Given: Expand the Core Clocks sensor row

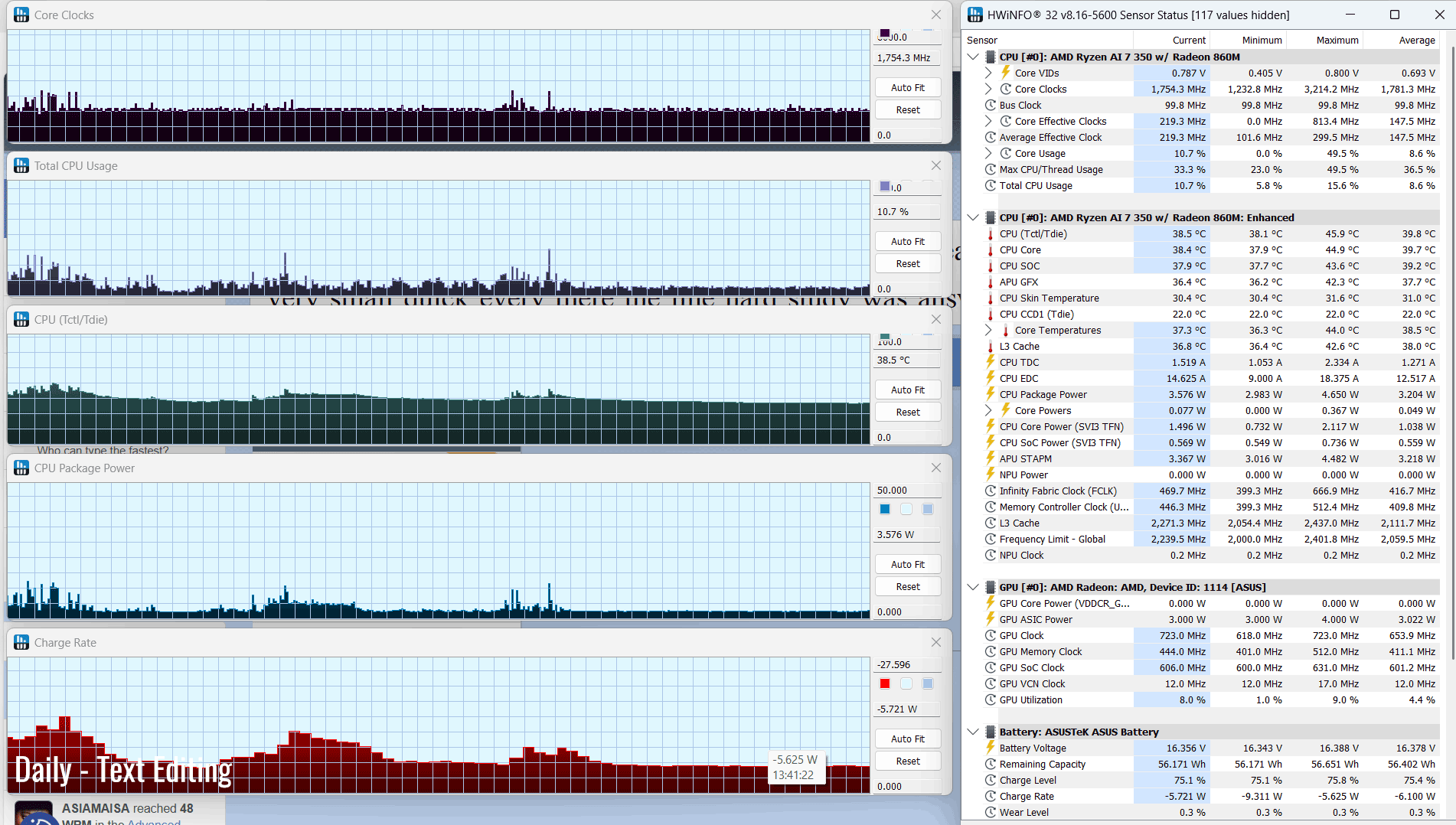Looking at the screenshot, I should [x=988, y=90].
